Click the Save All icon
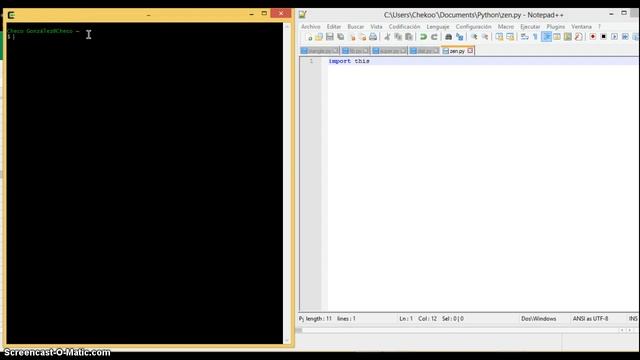 coord(340,37)
